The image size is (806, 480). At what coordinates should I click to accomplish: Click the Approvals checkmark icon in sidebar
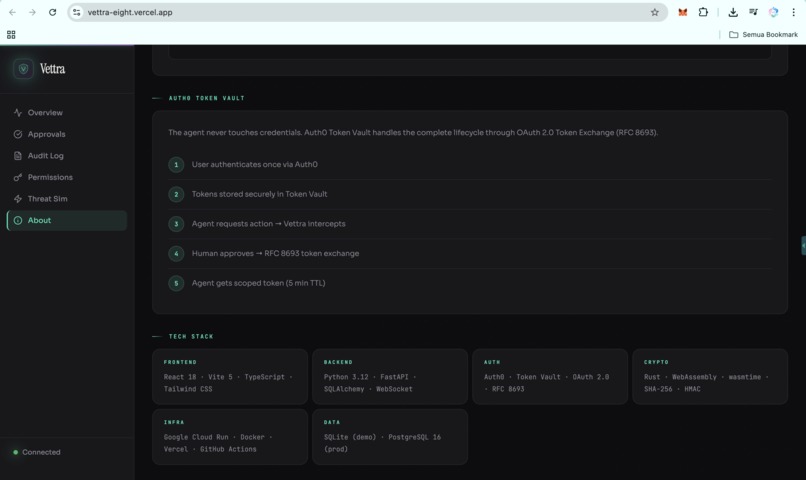[x=18, y=134]
